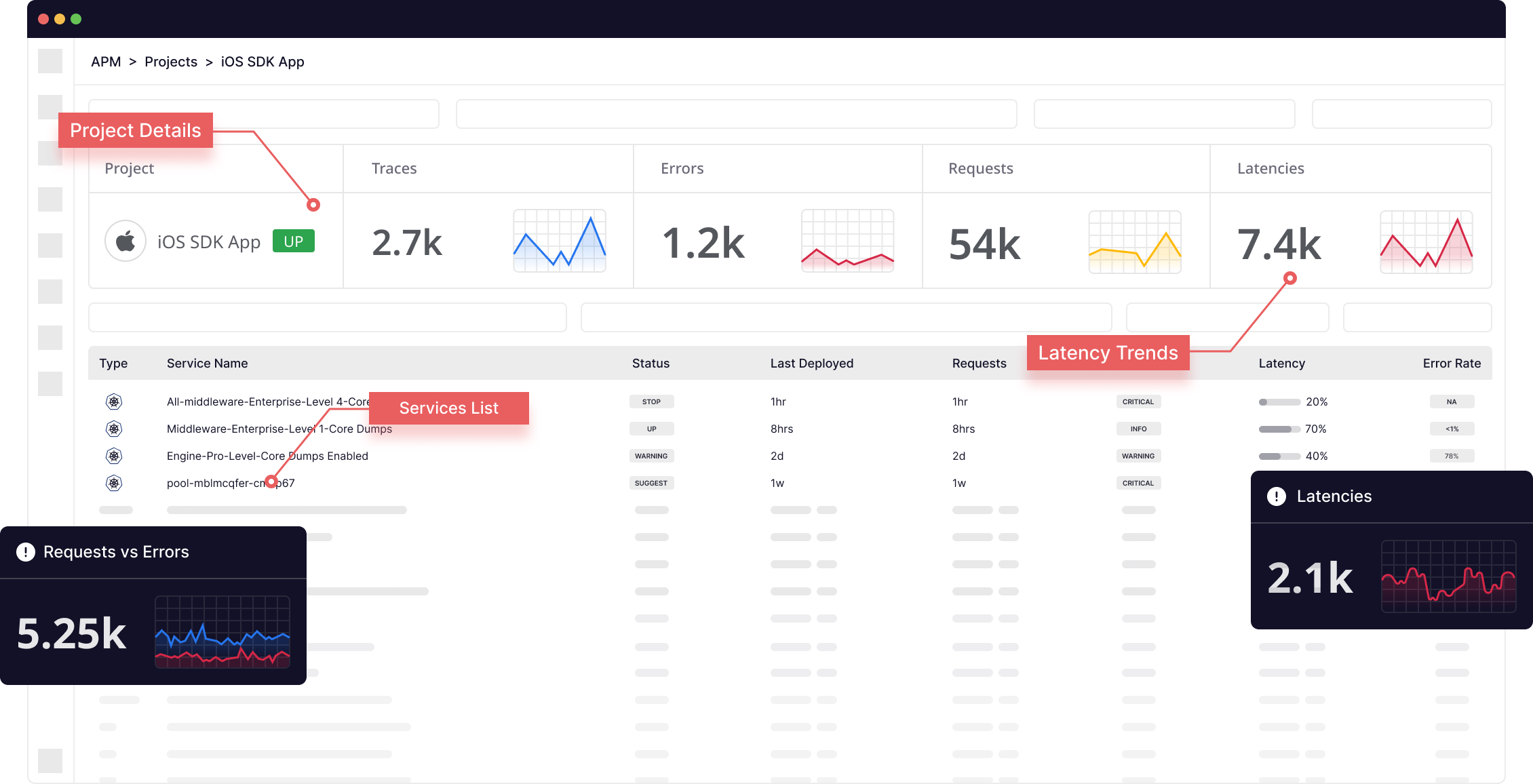Go to APM in breadcrumb

(106, 62)
